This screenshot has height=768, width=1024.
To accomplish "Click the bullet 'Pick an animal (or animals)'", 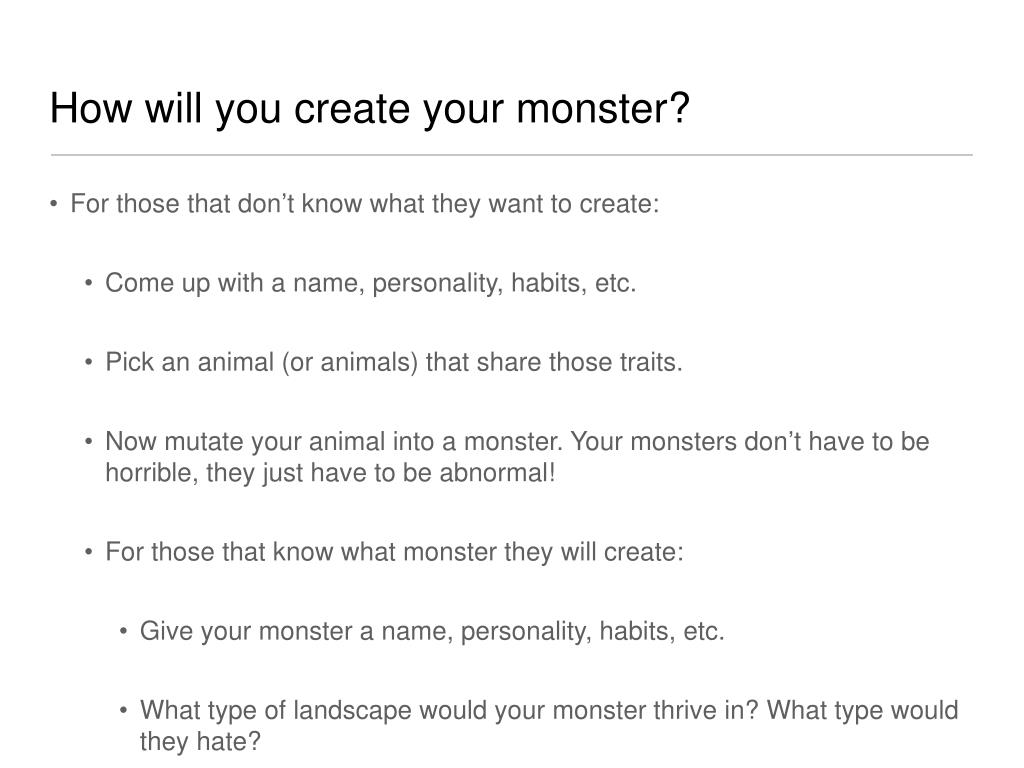I will 261,362.
